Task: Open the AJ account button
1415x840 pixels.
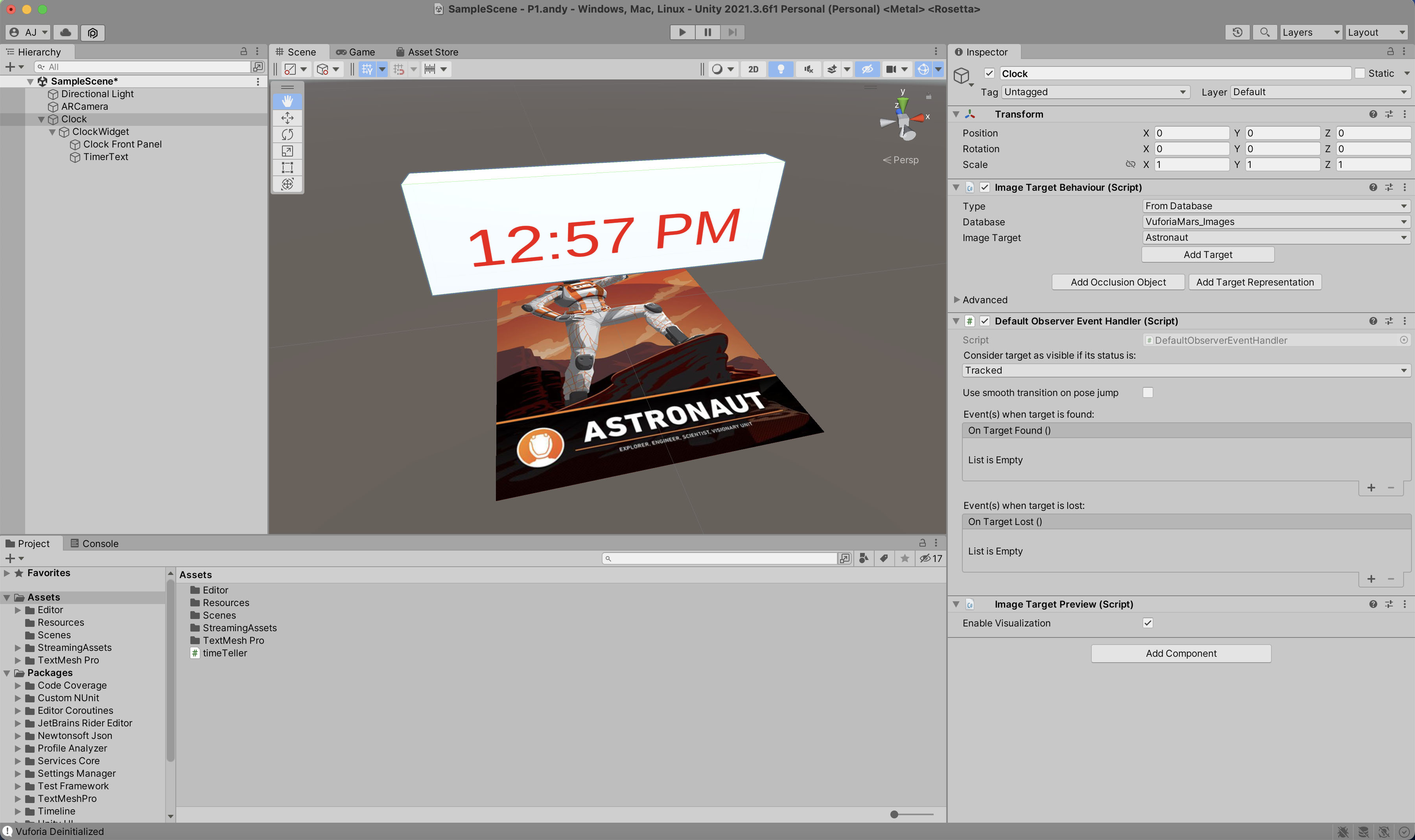Action: coord(28,32)
